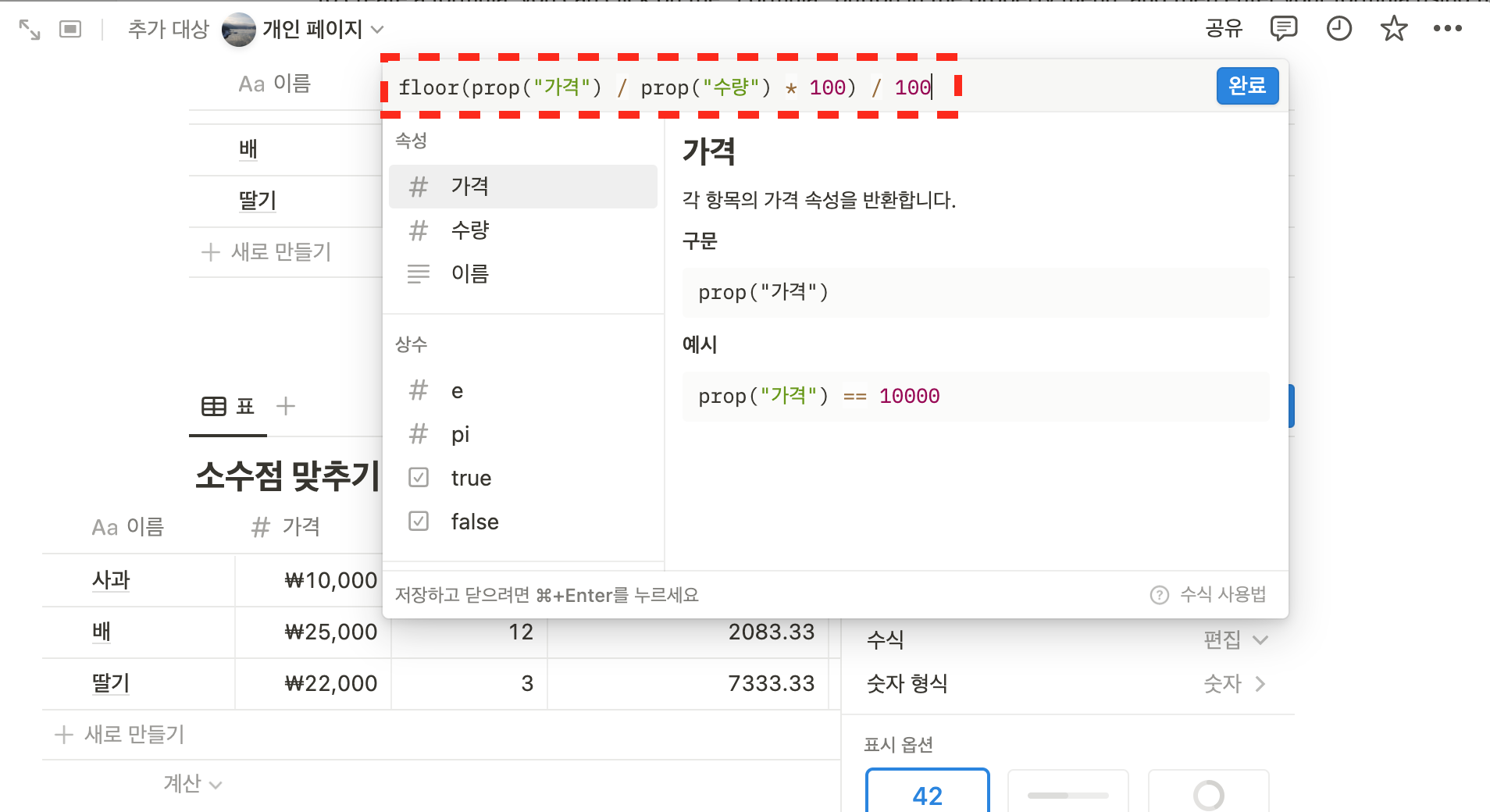The image size is (1490, 812).
Task: Save the formula with the 완료 button
Action: pos(1247,86)
